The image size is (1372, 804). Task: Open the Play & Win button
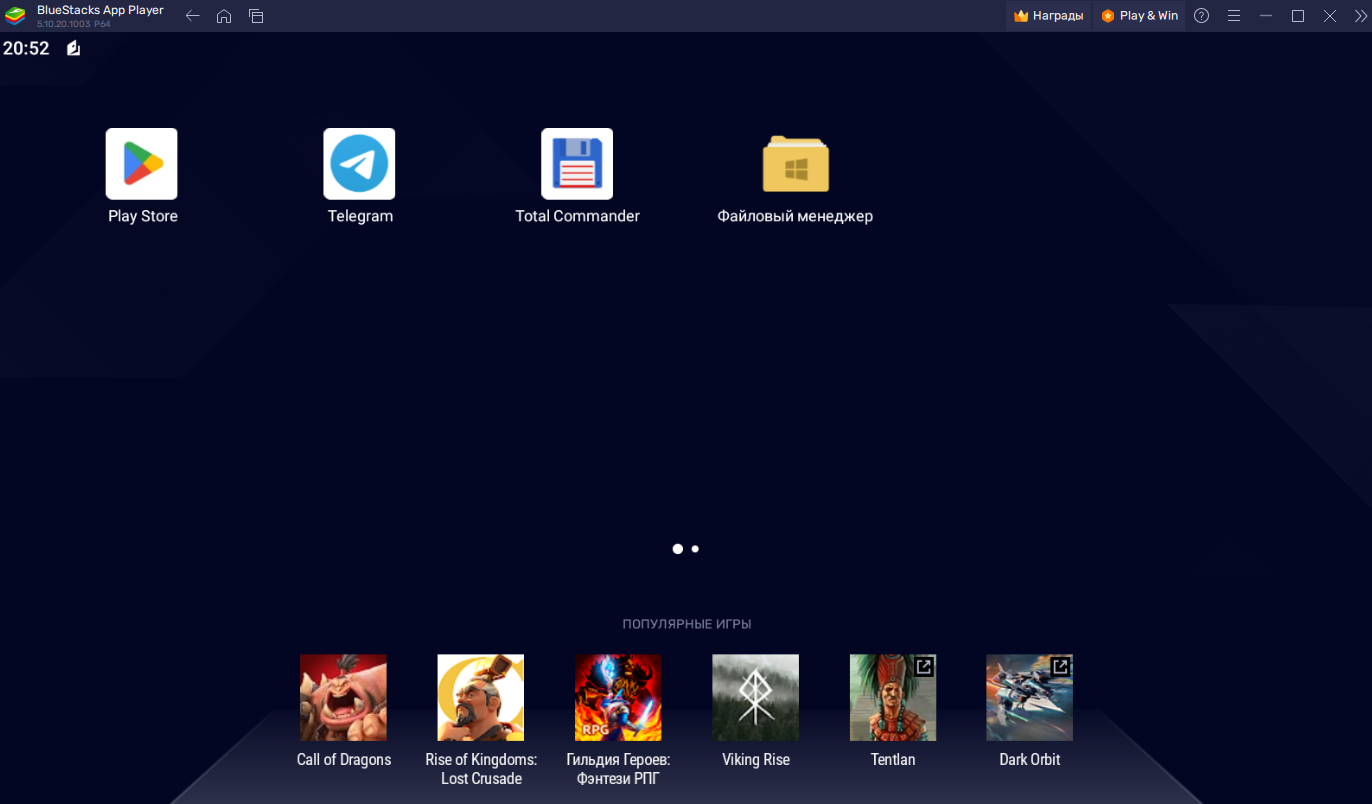[1139, 16]
